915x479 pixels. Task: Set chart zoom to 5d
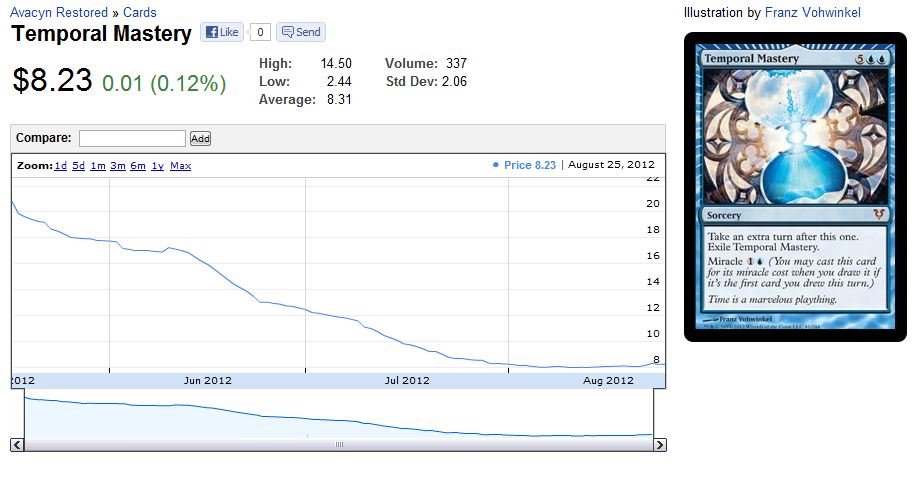click(78, 166)
